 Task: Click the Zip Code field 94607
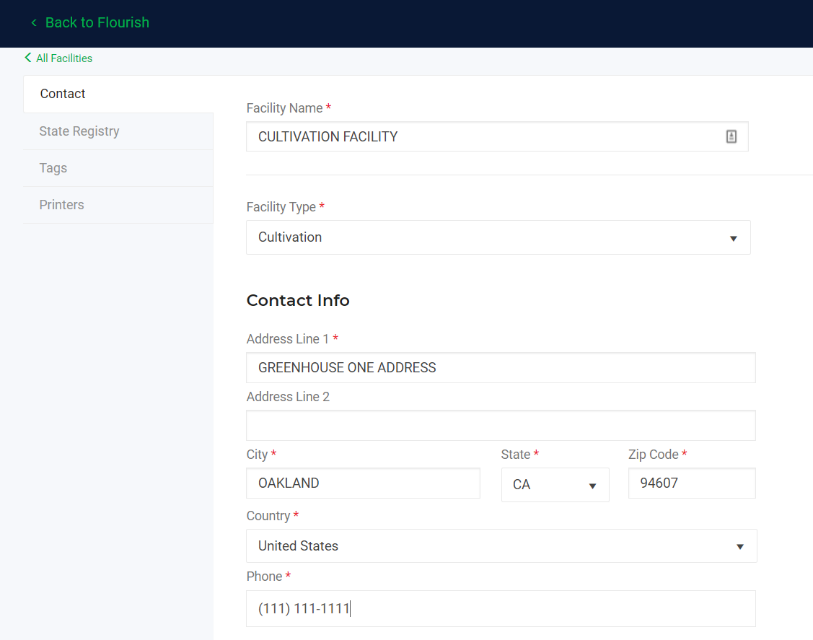click(x=692, y=483)
